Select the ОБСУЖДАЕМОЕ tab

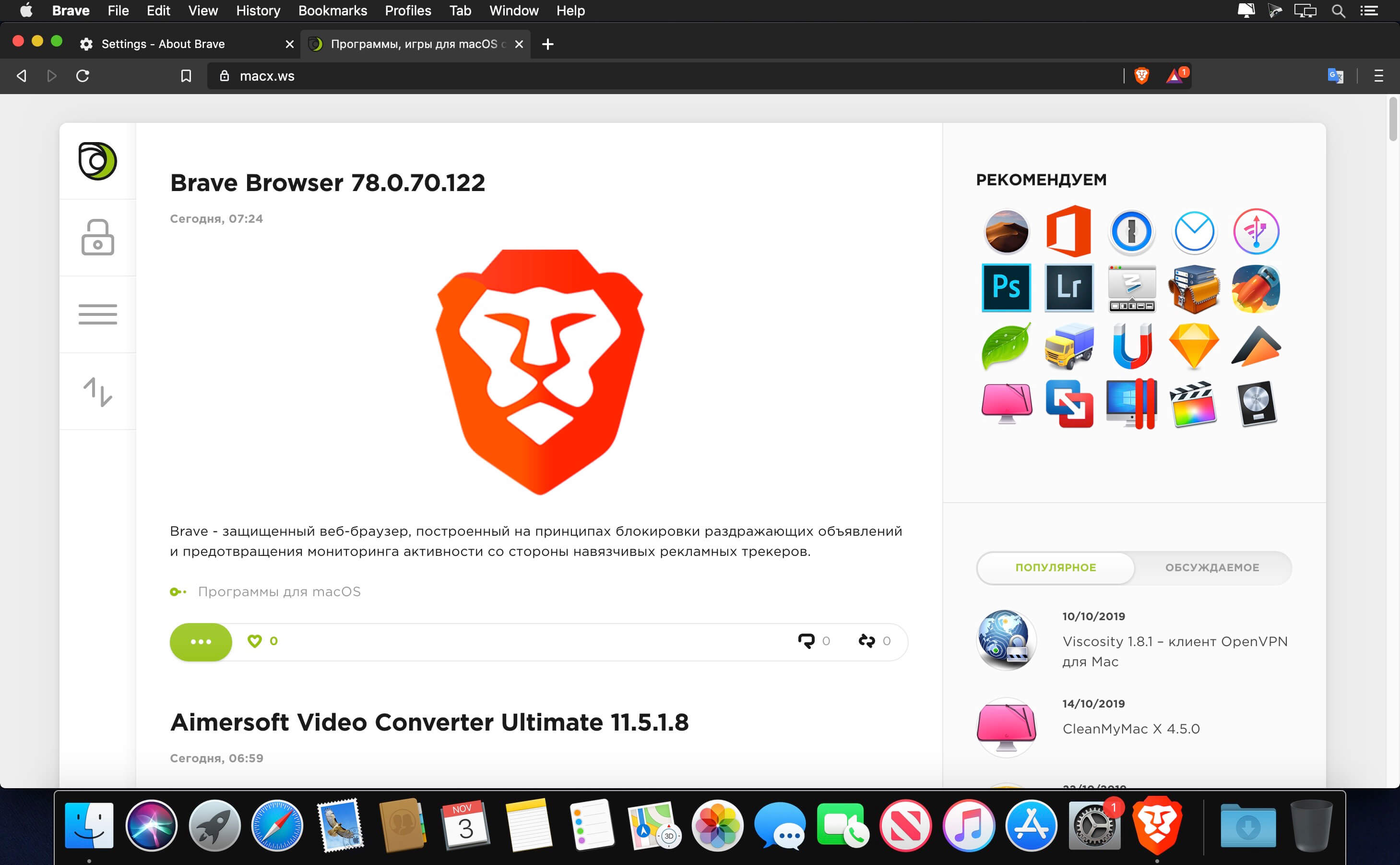(1212, 567)
